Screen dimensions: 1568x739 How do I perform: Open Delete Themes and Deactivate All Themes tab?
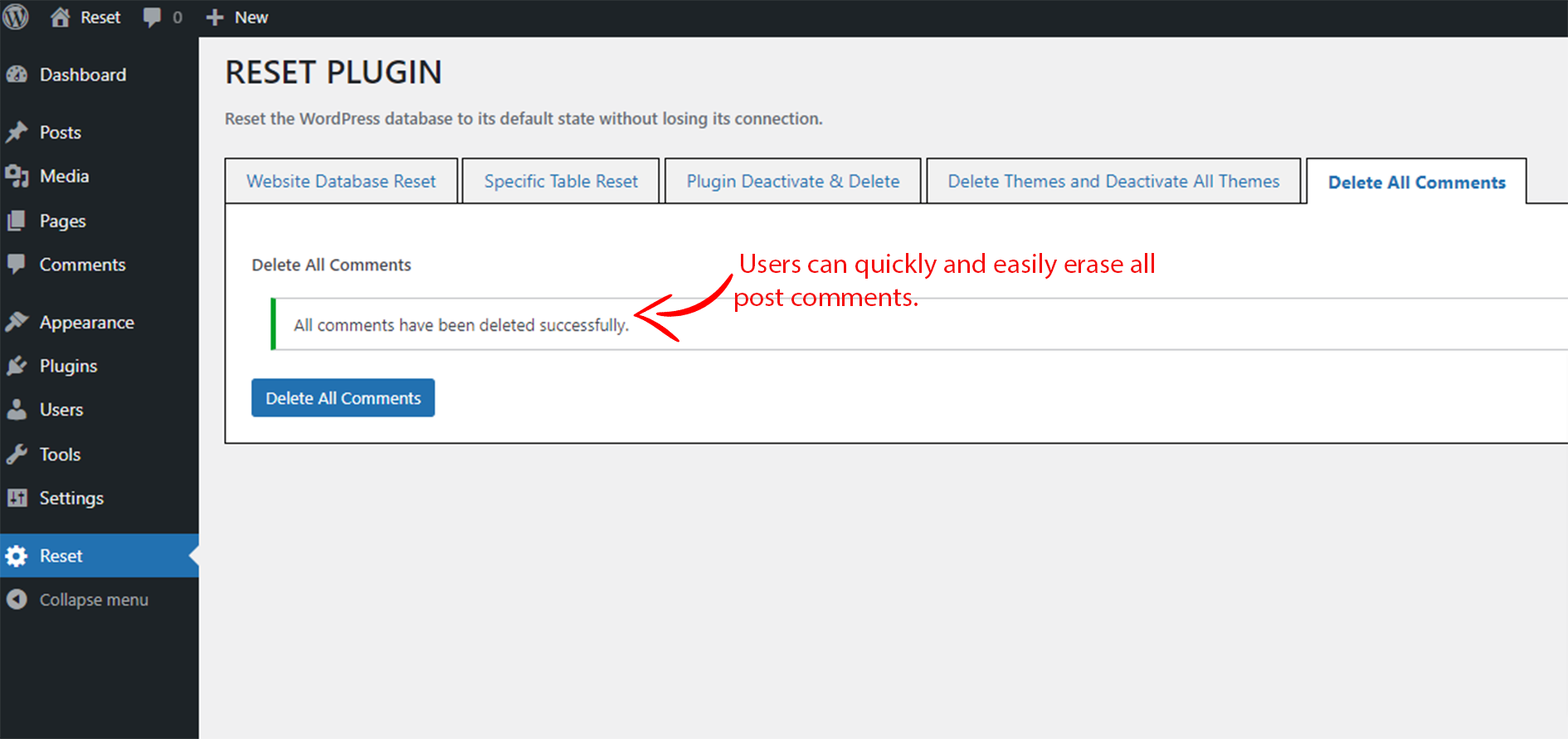pos(1113,181)
